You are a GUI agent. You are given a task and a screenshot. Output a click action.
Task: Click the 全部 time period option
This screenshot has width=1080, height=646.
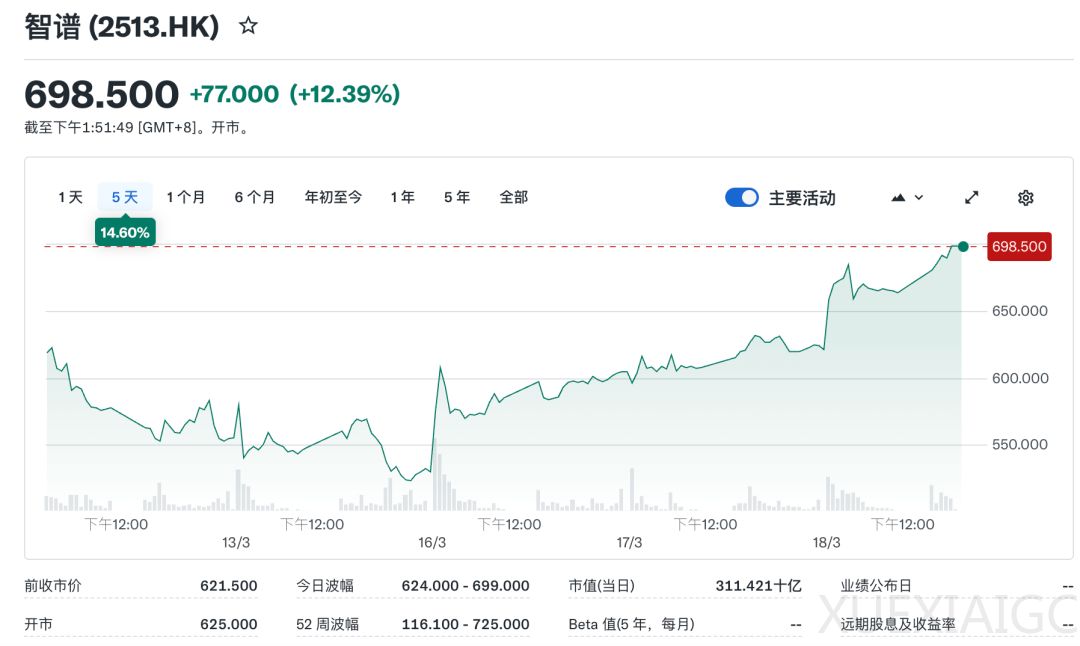(x=513, y=197)
